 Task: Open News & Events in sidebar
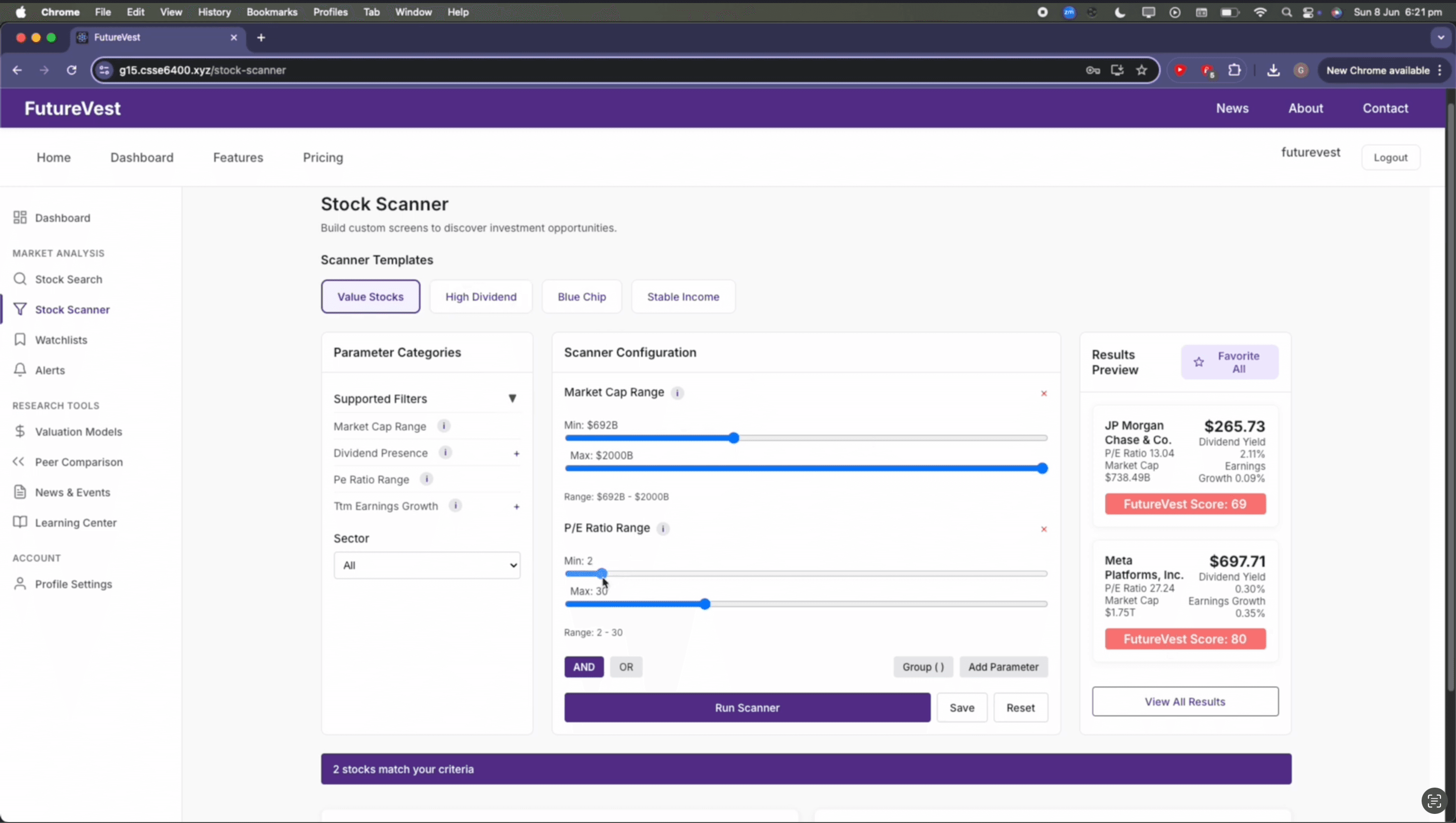[x=62, y=492]
